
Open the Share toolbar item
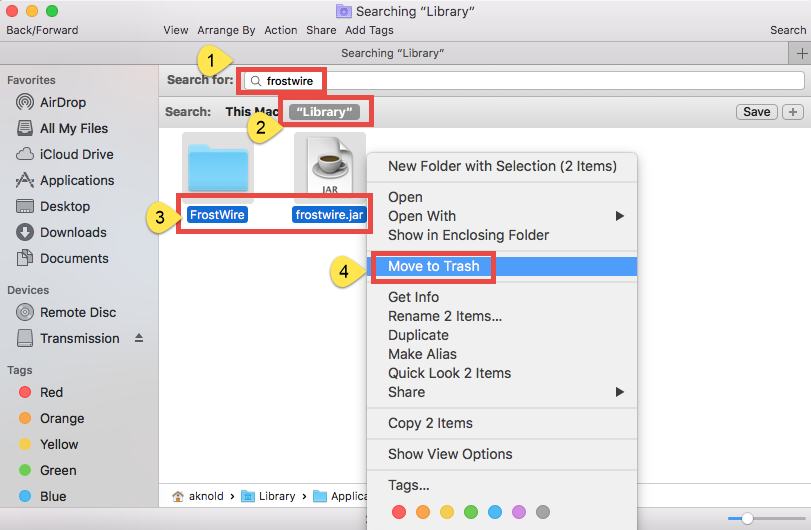321,30
